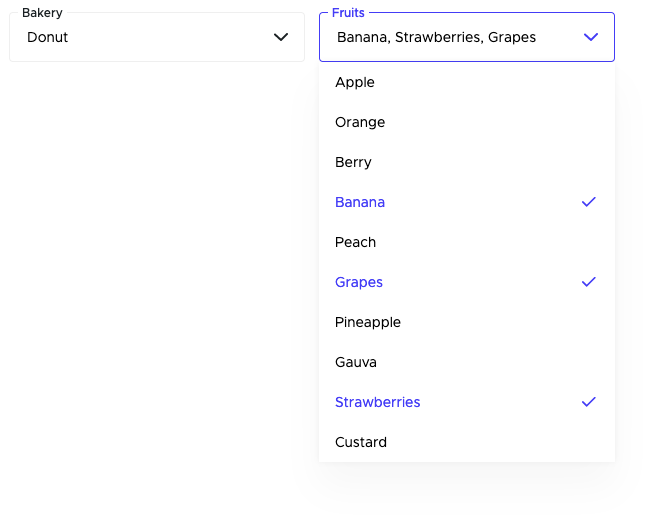The image size is (649, 518).
Task: Click the Fruits field label
Action: (x=348, y=13)
